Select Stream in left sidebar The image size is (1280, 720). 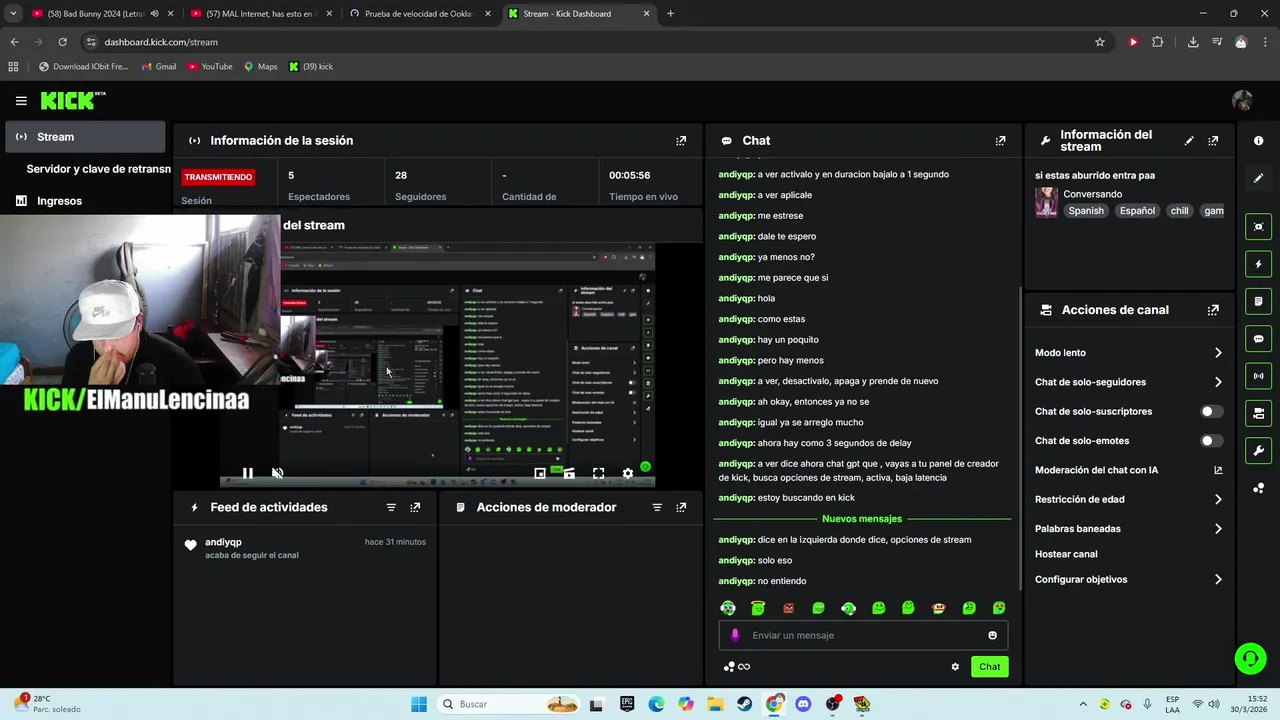[86, 137]
